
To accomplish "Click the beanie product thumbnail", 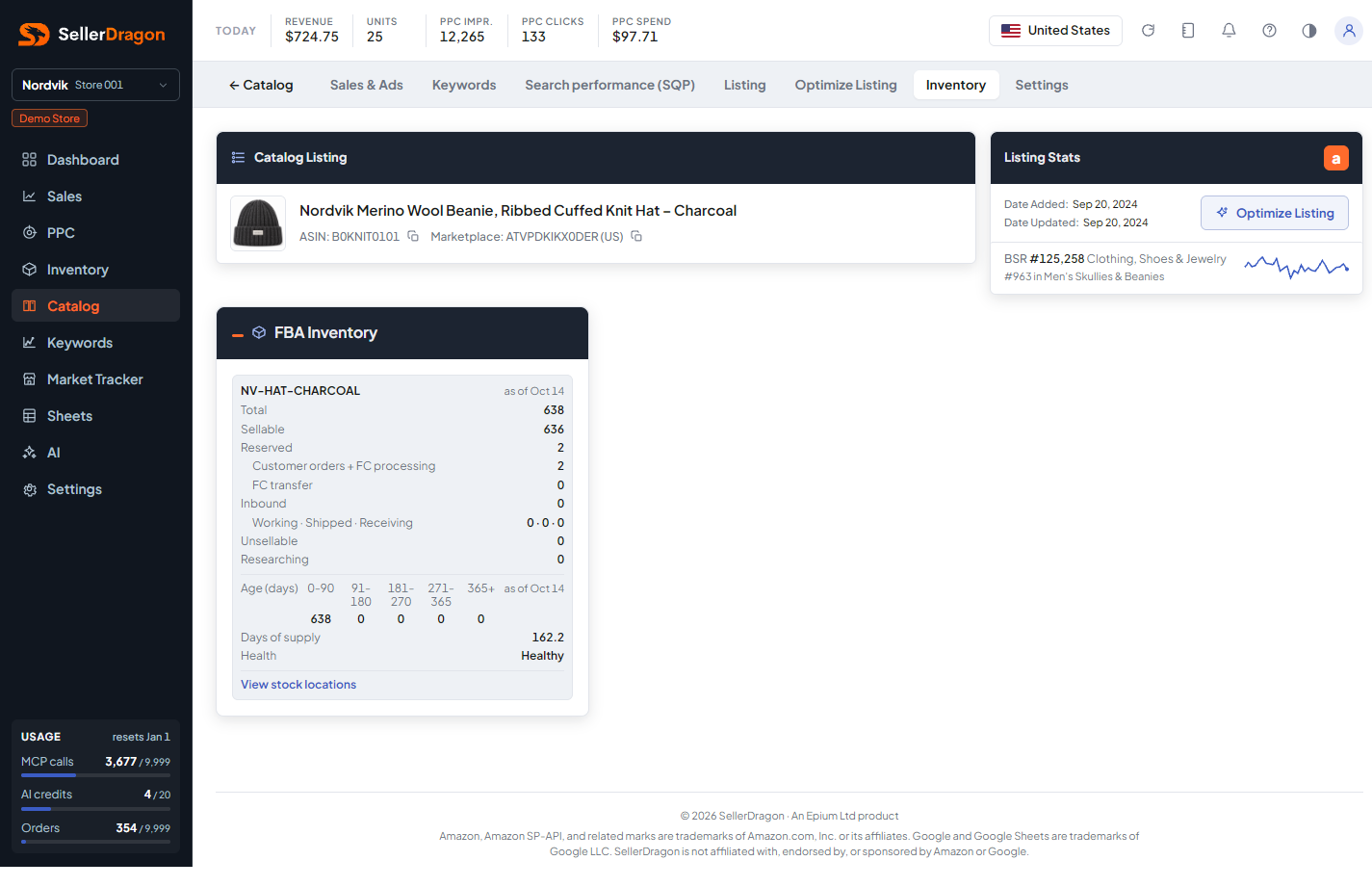I will [x=258, y=223].
